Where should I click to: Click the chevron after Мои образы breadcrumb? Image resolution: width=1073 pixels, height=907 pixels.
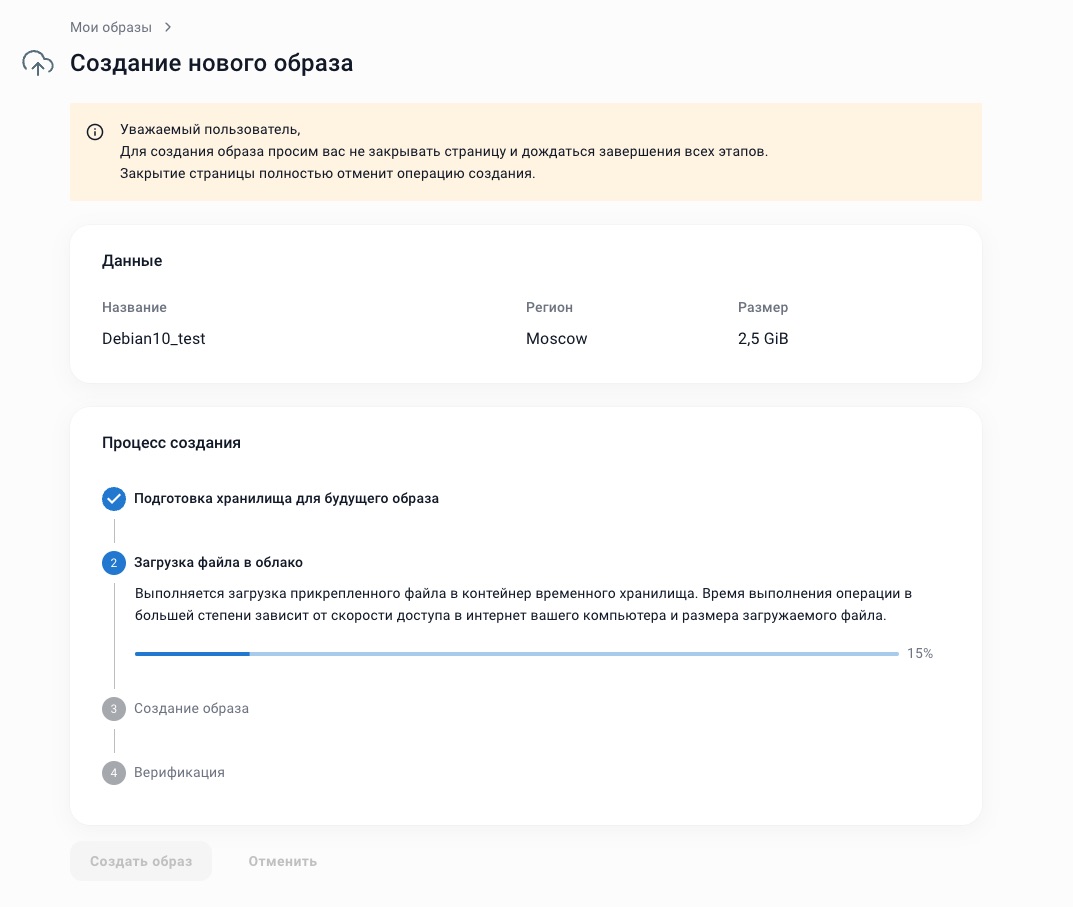167,27
